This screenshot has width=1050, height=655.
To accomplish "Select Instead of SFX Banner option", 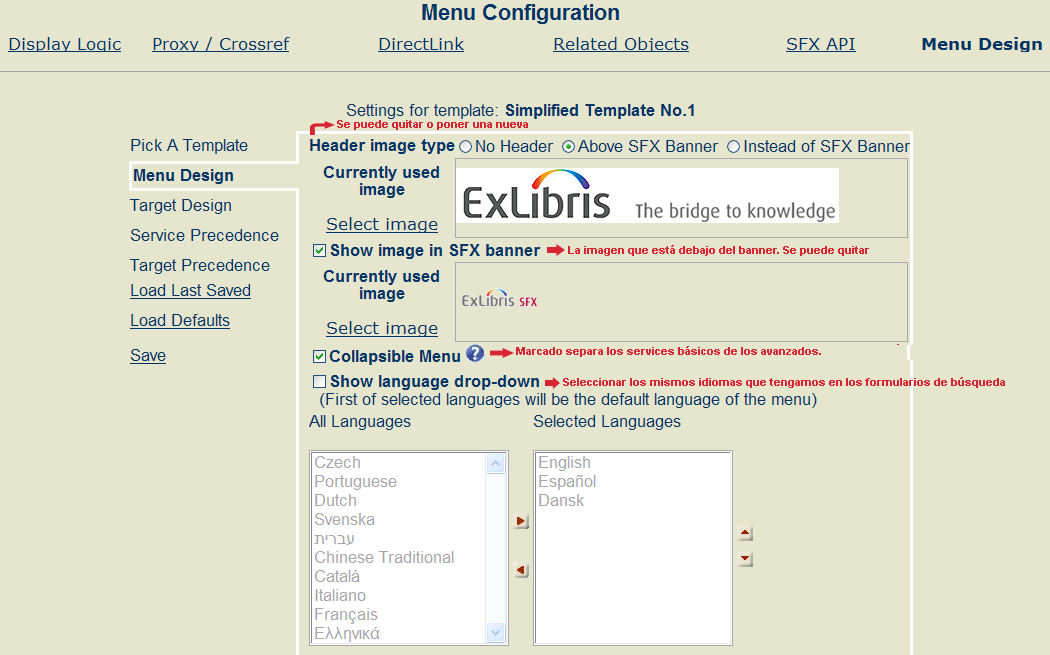I will pyautogui.click(x=733, y=147).
